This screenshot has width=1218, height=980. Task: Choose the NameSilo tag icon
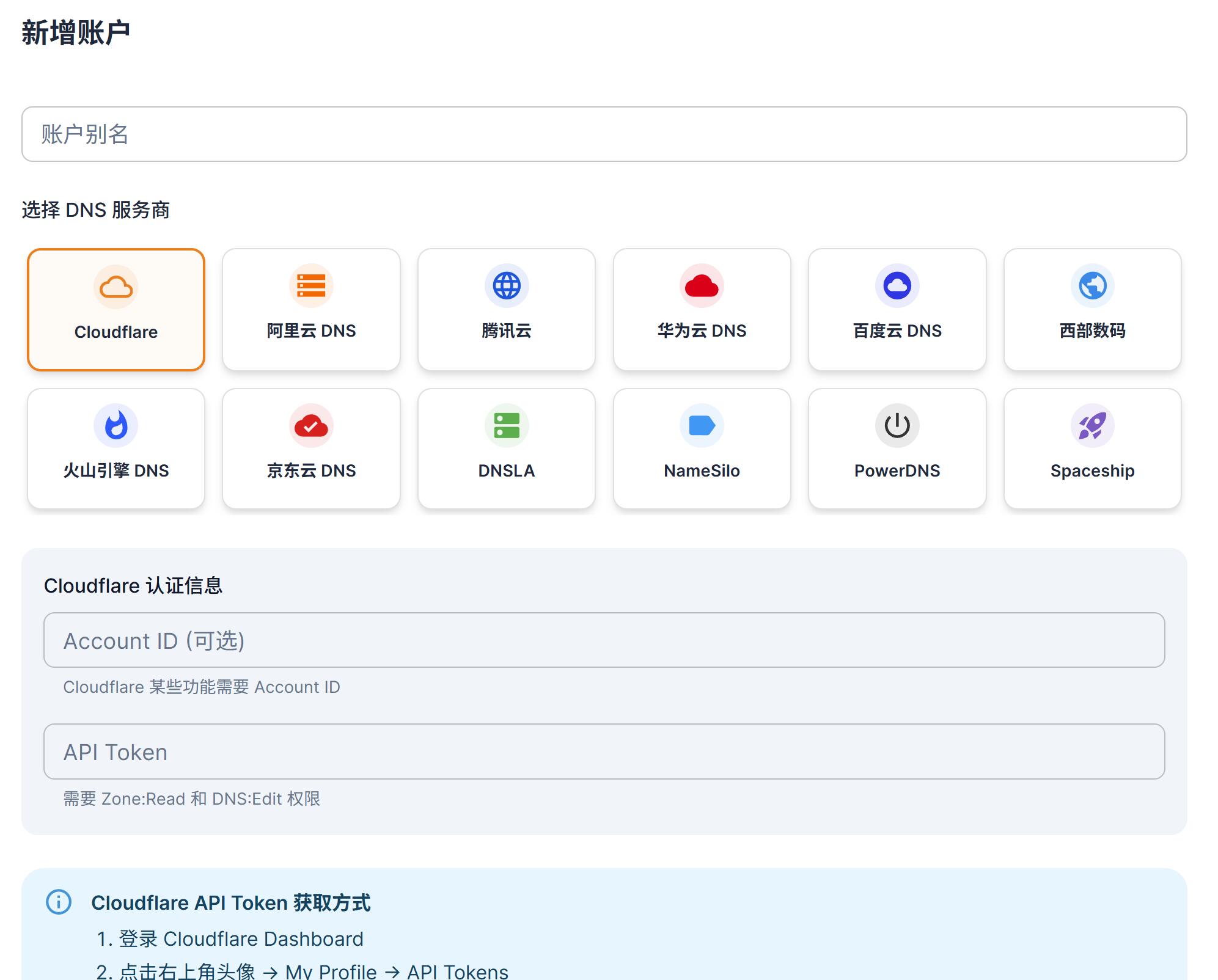[702, 425]
